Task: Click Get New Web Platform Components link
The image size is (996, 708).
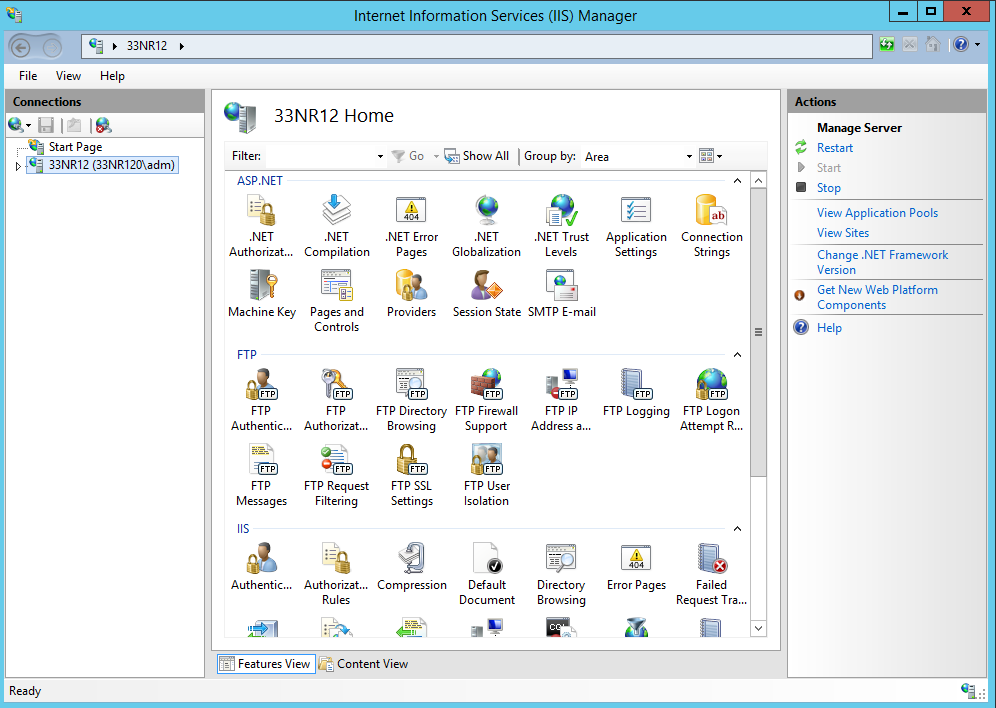Action: [x=877, y=297]
